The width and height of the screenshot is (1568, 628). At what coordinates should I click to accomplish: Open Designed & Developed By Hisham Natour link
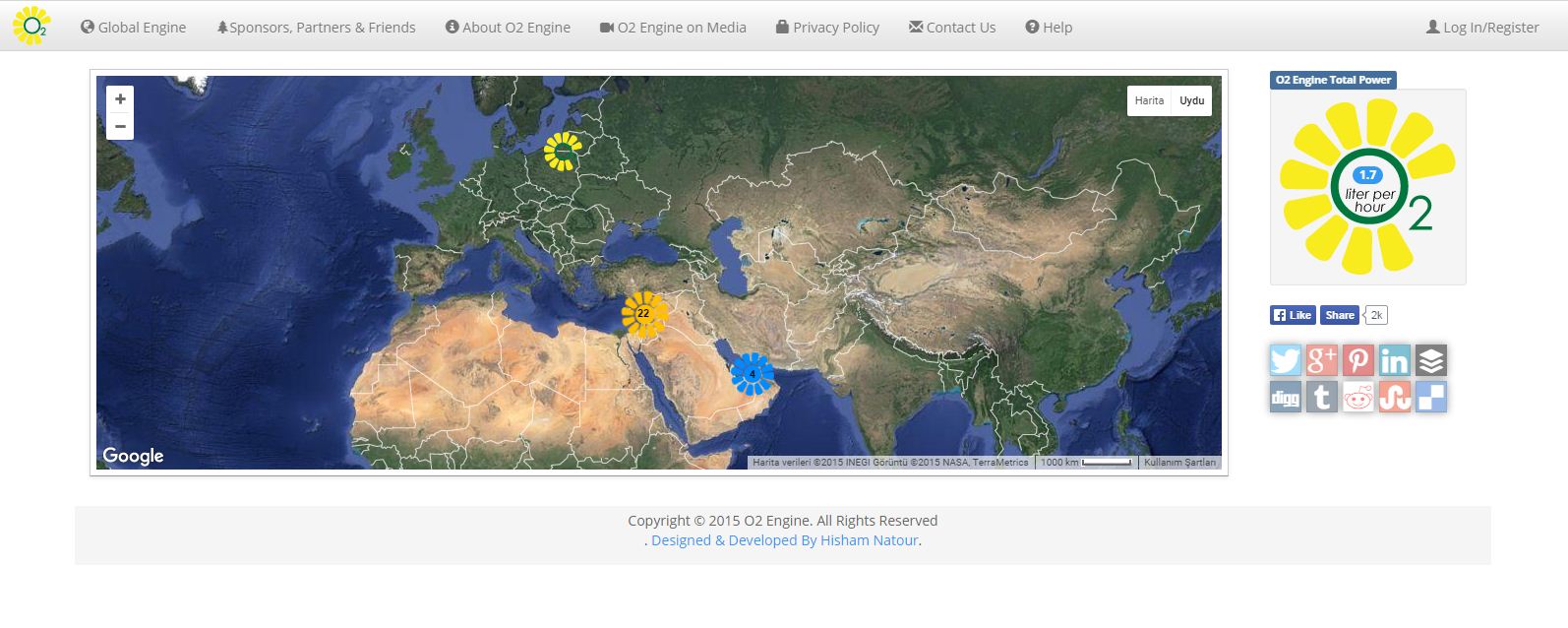[785, 540]
